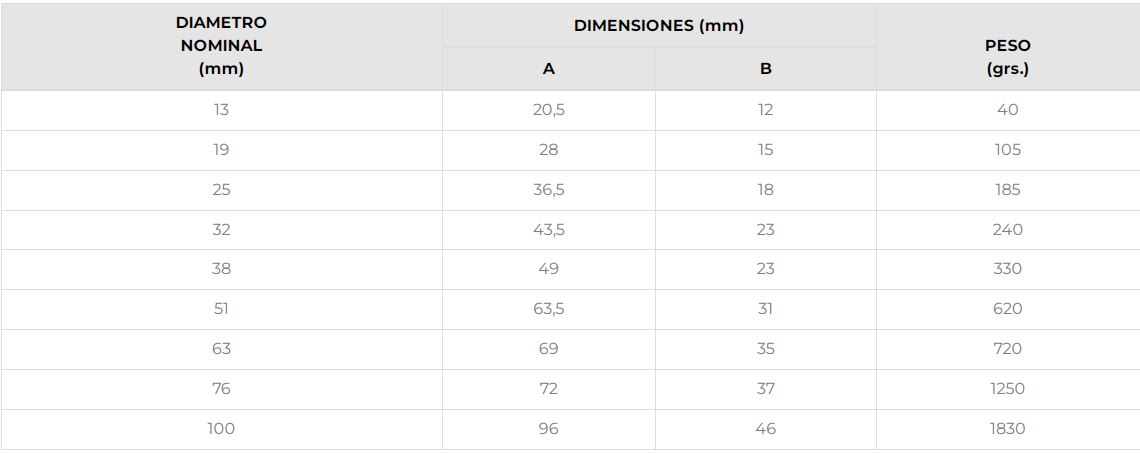Screen dimensions: 1140x453
Task: Click nominal diameter cell 100
Action: [221, 429]
